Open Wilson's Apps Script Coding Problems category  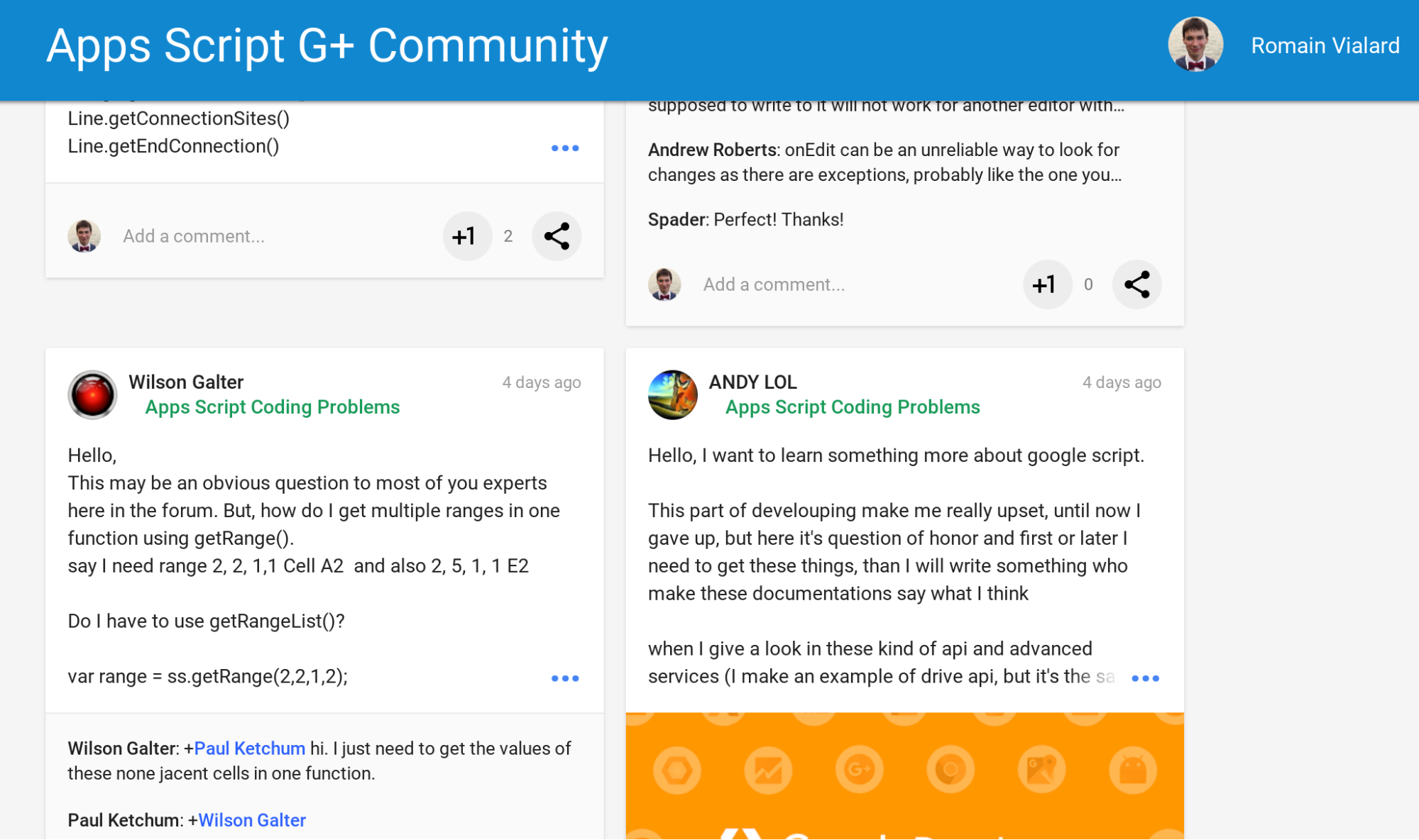(273, 407)
